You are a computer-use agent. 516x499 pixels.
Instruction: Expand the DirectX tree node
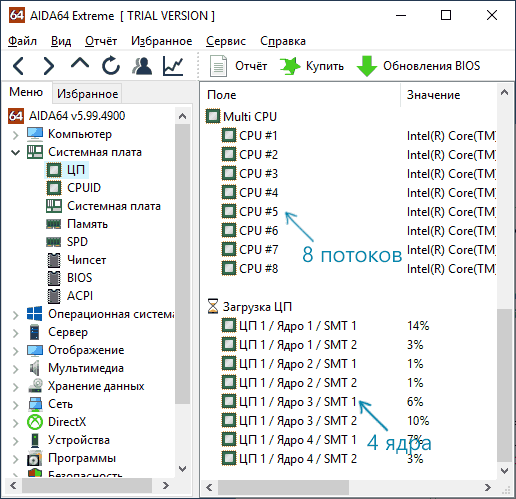[x=15, y=423]
